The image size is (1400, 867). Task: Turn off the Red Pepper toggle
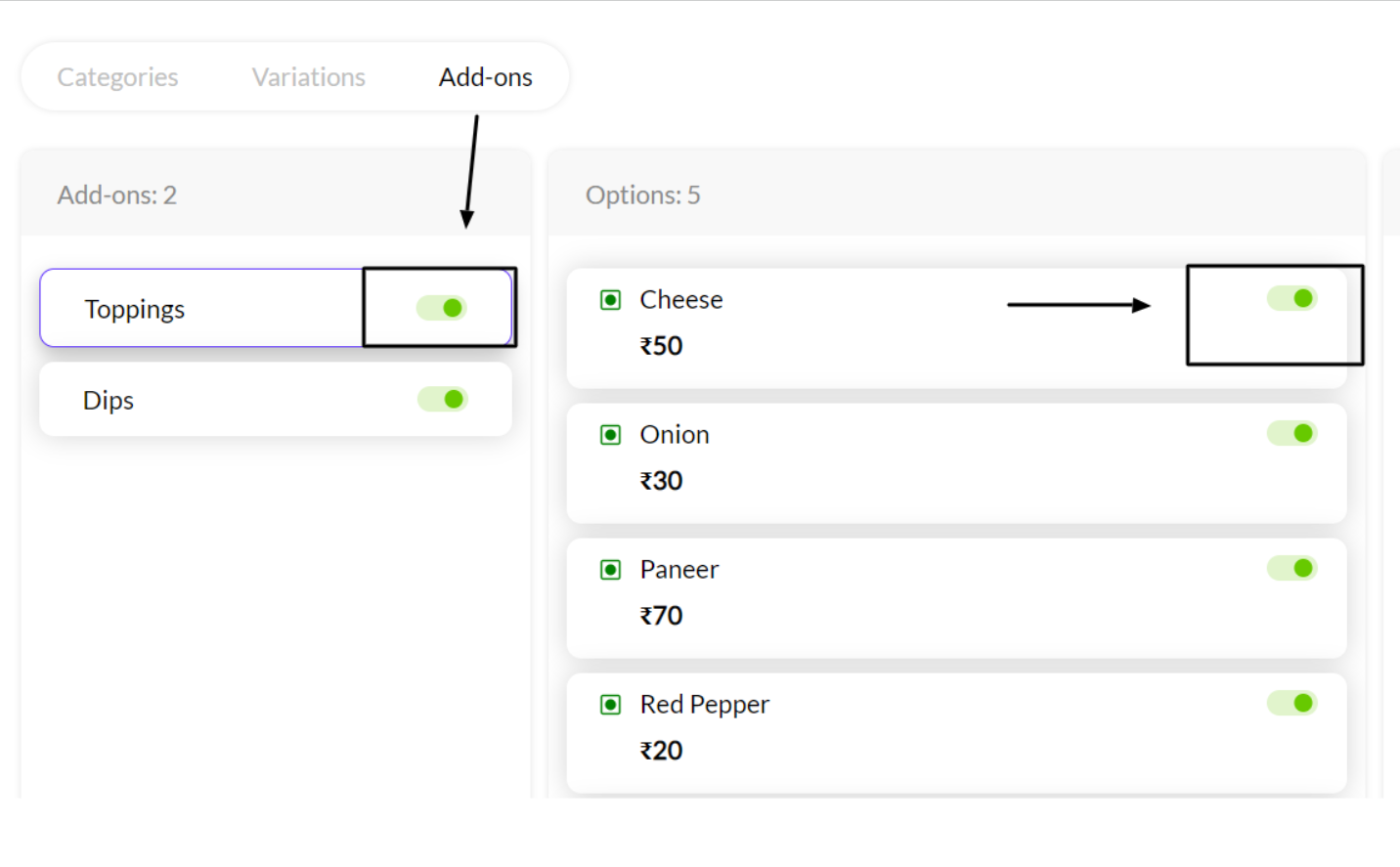click(x=1291, y=703)
